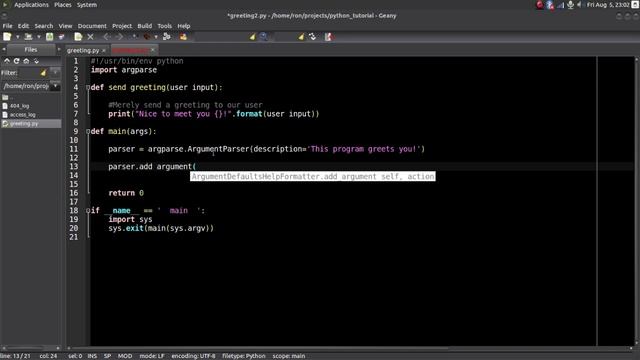
Task: Run the file with the Execute icon
Action: coord(167,37)
